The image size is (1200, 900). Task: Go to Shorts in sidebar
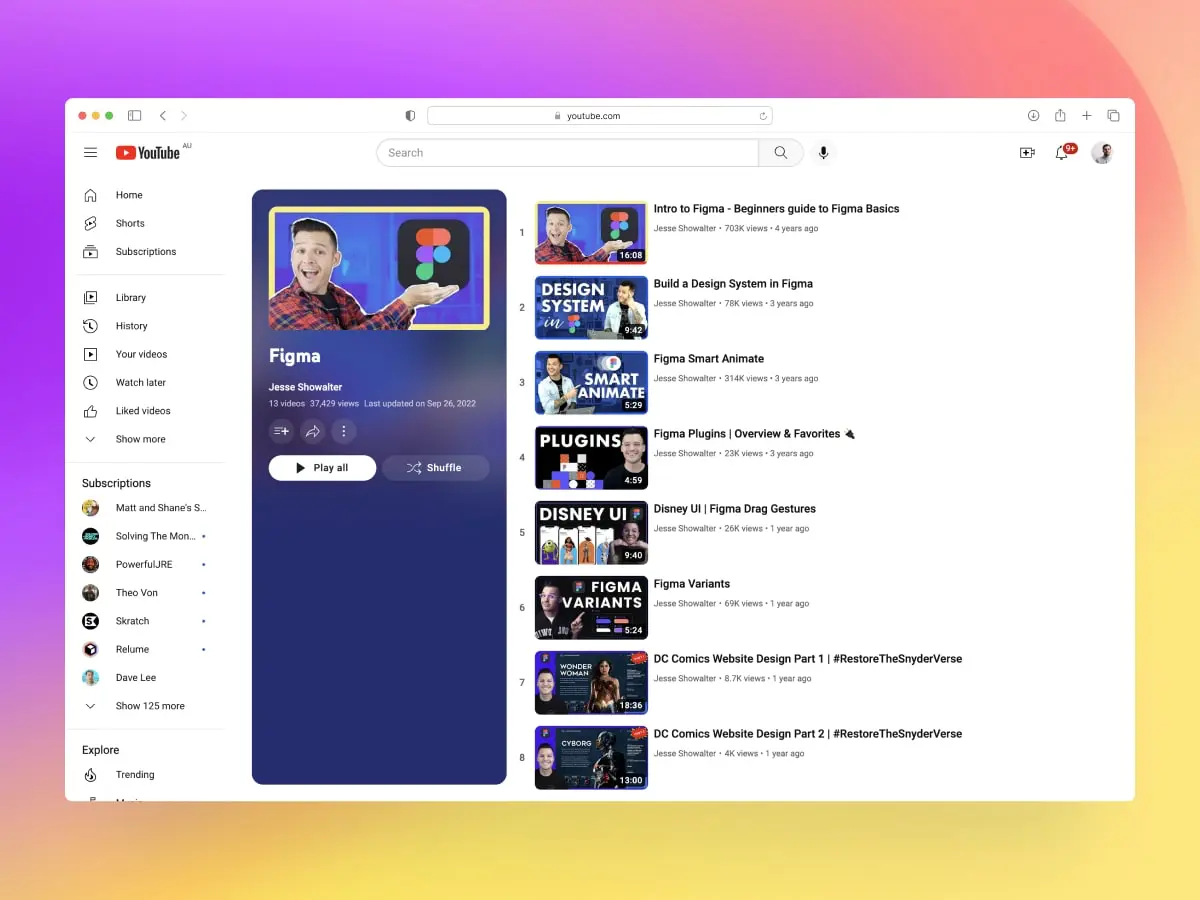coord(130,223)
